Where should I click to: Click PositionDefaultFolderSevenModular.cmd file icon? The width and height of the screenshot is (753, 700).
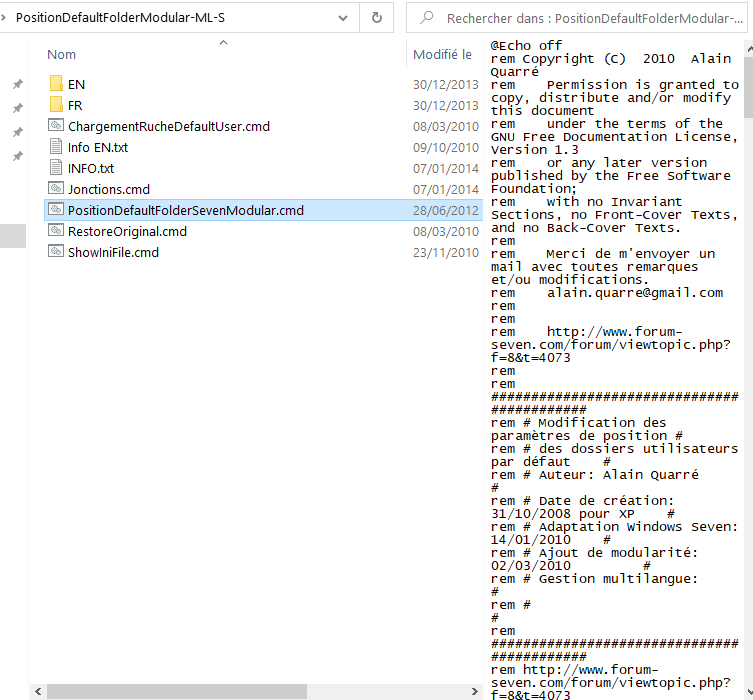click(56, 209)
